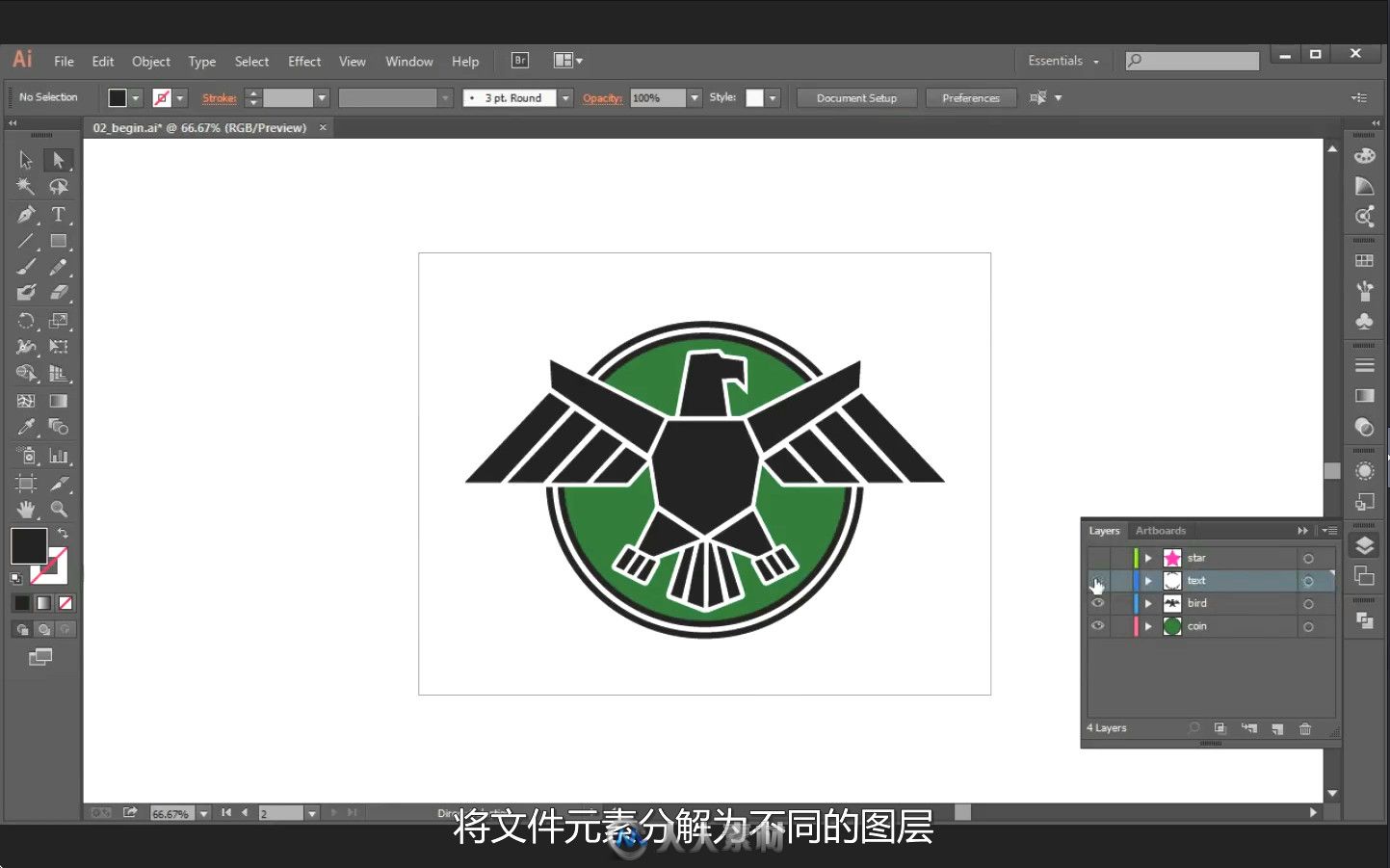Open fill swatch in control bar

(x=118, y=98)
